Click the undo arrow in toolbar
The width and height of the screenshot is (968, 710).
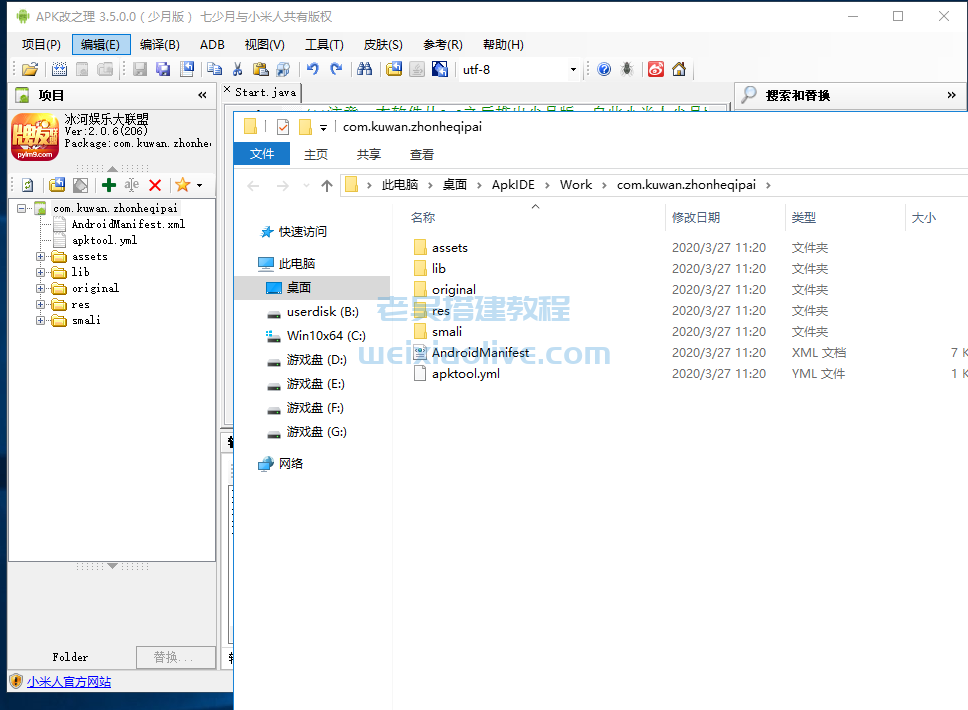[x=313, y=69]
